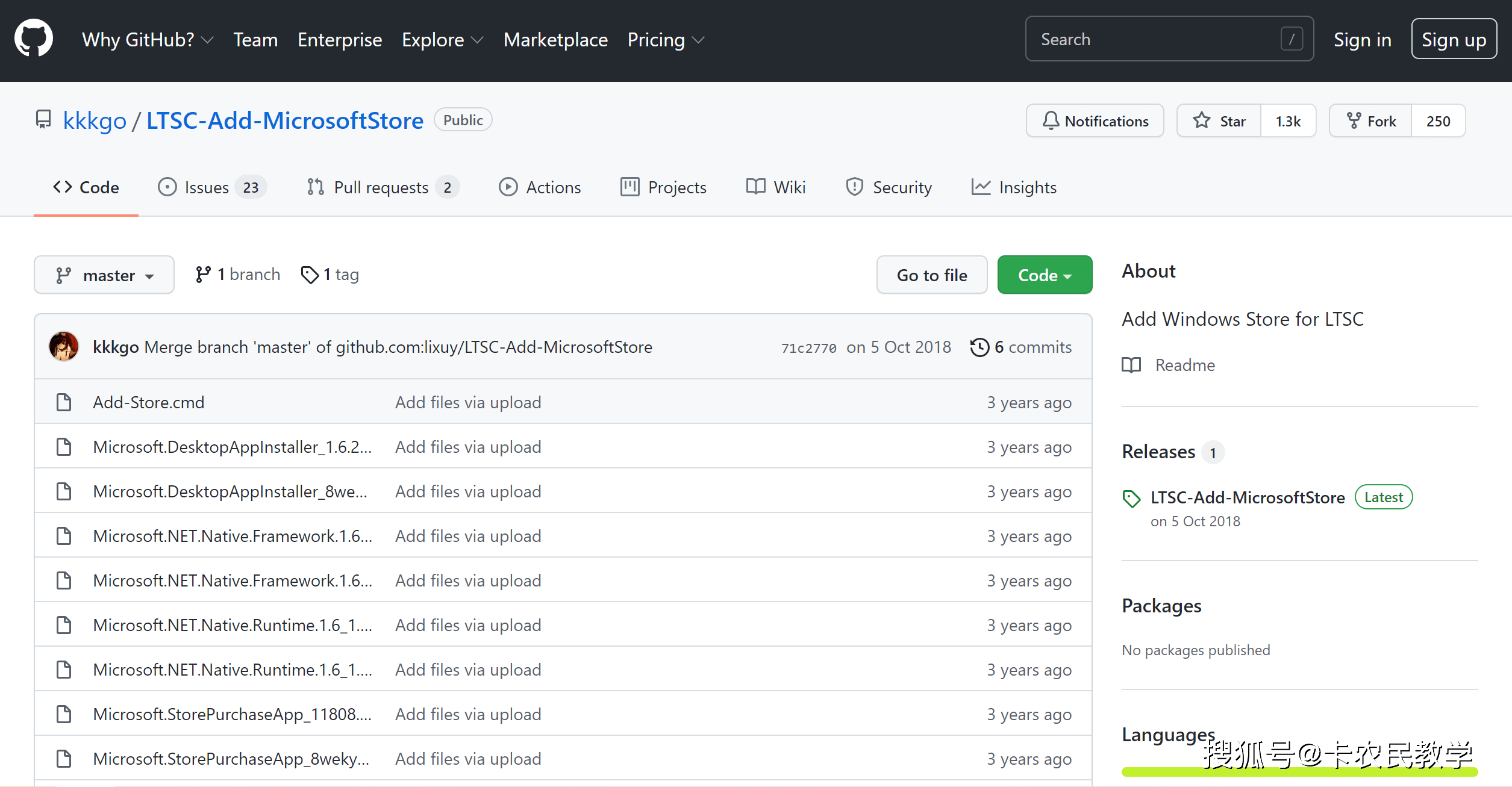The height and width of the screenshot is (787, 1512).
Task: View the 1.3k stargazers count
Action: pos(1288,121)
